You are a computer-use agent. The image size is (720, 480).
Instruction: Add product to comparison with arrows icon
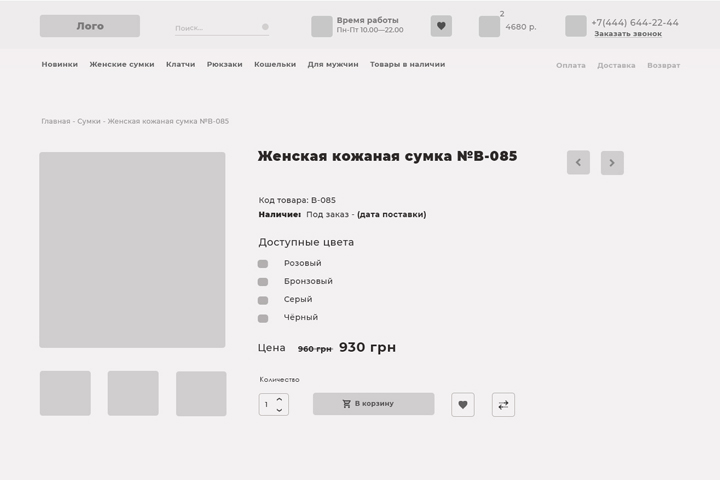(x=503, y=405)
